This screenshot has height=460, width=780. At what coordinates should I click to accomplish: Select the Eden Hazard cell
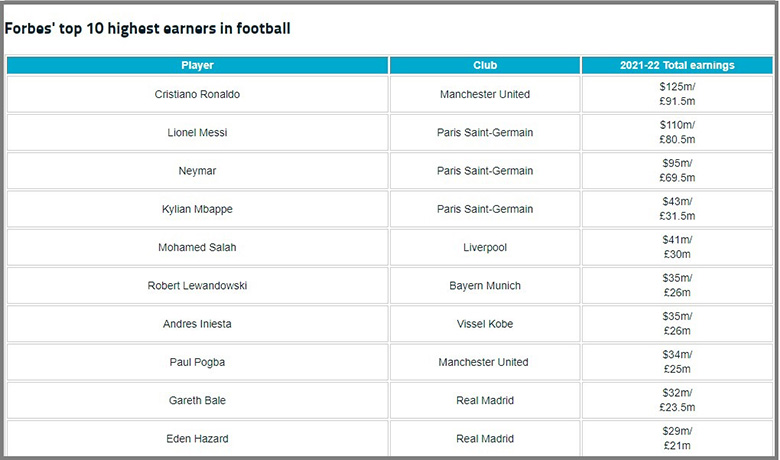pos(197,438)
